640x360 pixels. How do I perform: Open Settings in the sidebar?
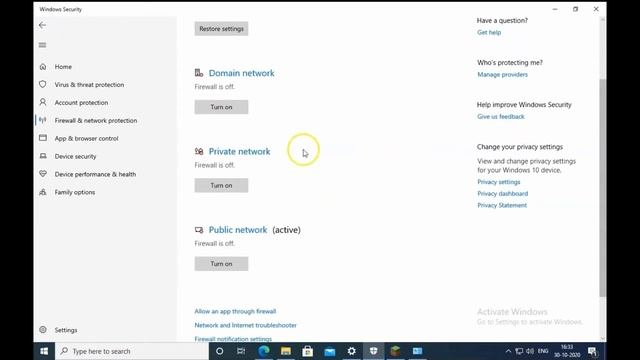(x=66, y=330)
